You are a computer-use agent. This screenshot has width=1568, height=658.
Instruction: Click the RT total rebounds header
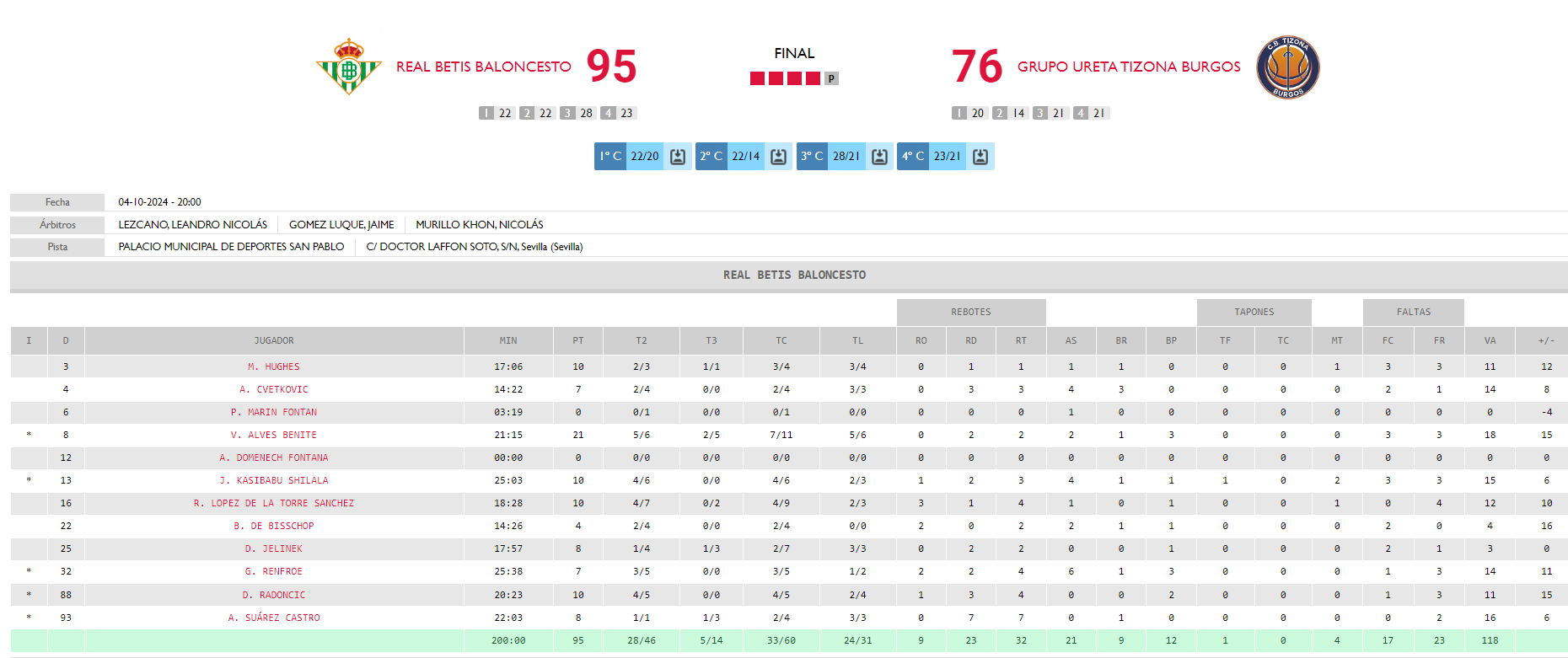pos(1021,341)
